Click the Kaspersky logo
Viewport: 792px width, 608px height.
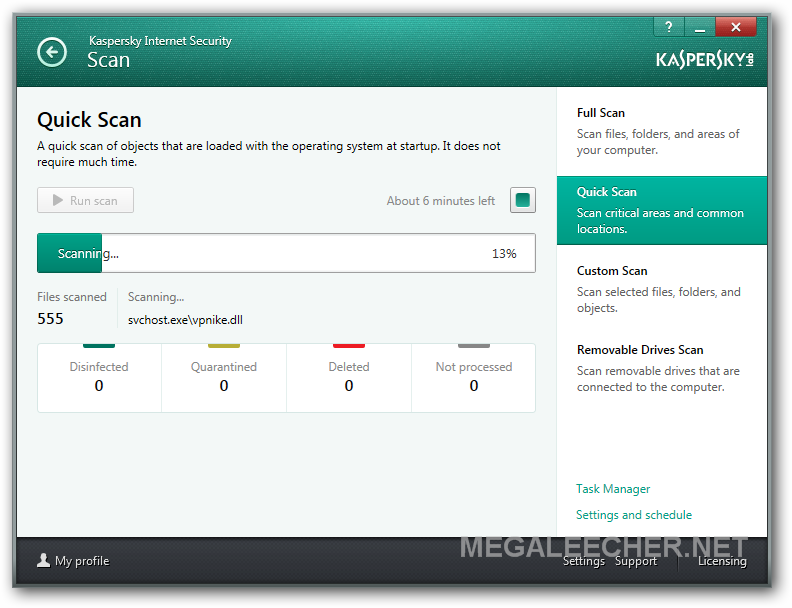705,60
